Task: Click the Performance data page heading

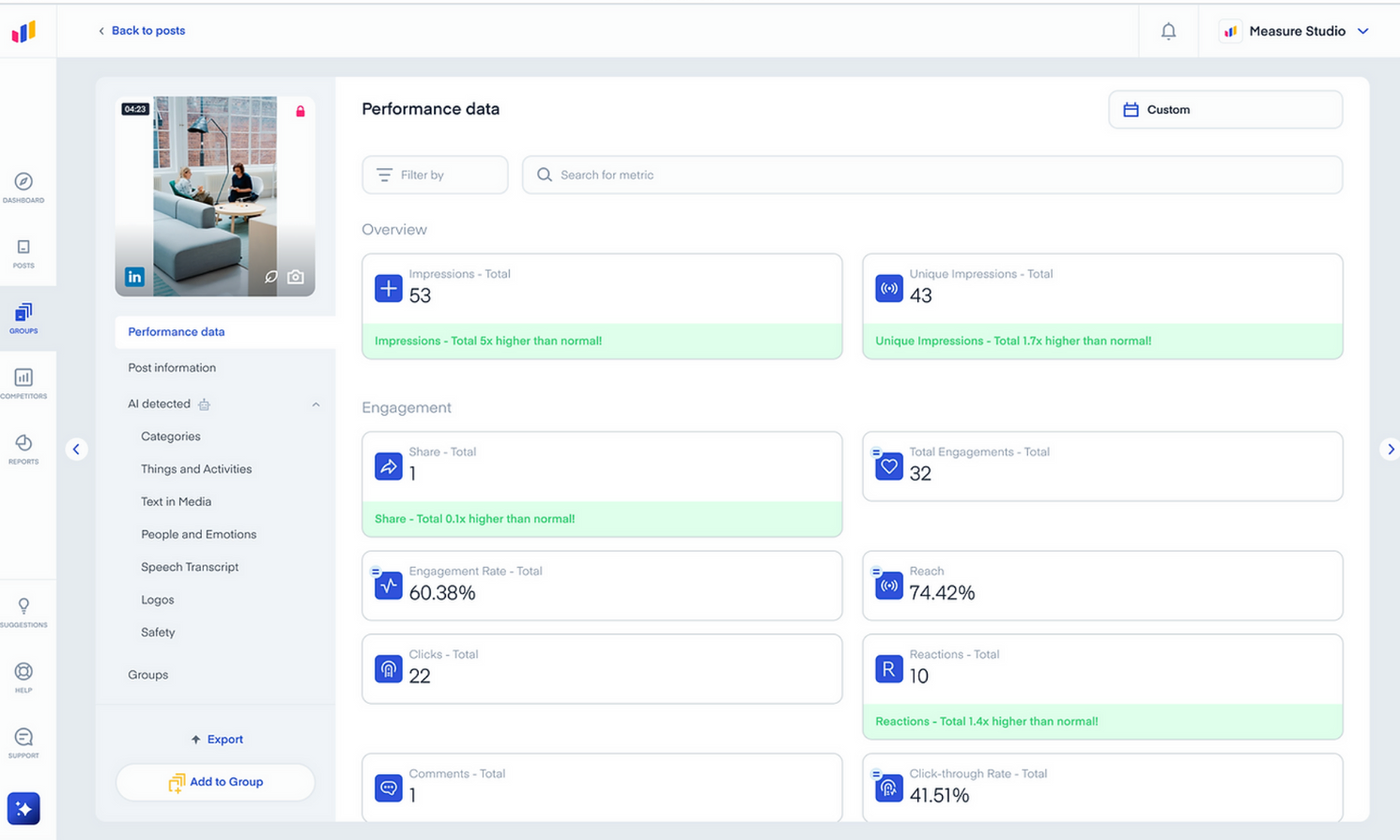Action: [431, 109]
